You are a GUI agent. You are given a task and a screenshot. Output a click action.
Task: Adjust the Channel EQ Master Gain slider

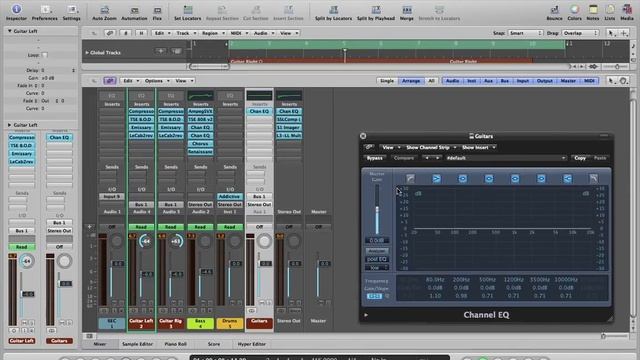[x=377, y=209]
